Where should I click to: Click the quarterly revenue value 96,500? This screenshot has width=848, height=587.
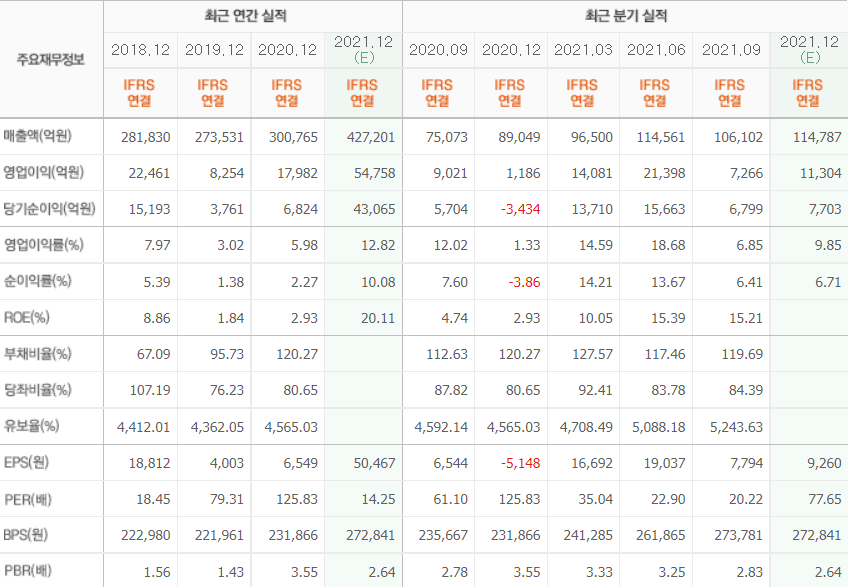coord(592,137)
